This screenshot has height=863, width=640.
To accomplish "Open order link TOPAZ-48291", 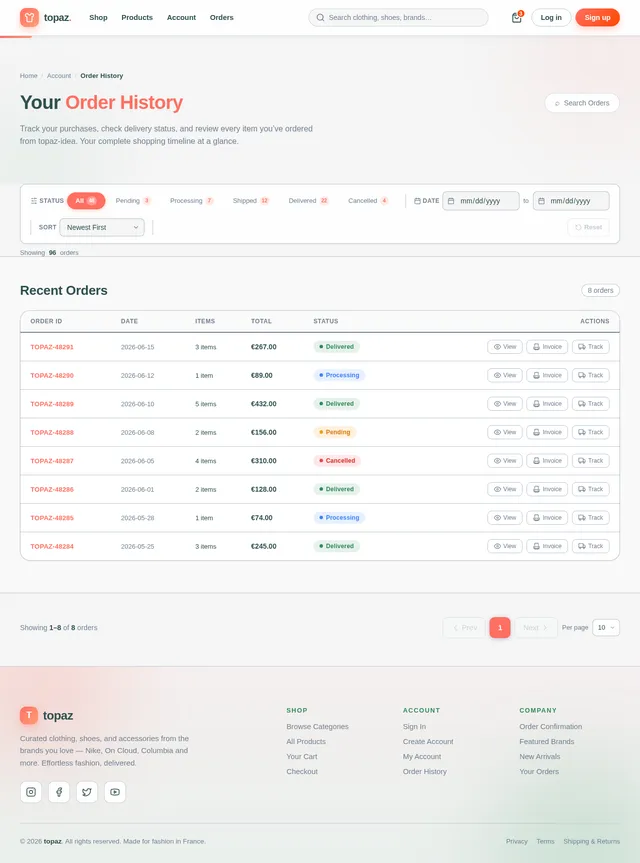I will pyautogui.click(x=52, y=347).
